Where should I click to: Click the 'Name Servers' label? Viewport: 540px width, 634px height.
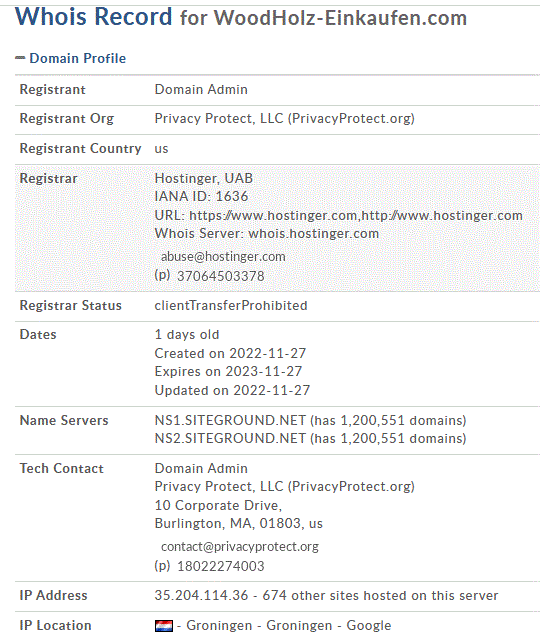tap(64, 421)
